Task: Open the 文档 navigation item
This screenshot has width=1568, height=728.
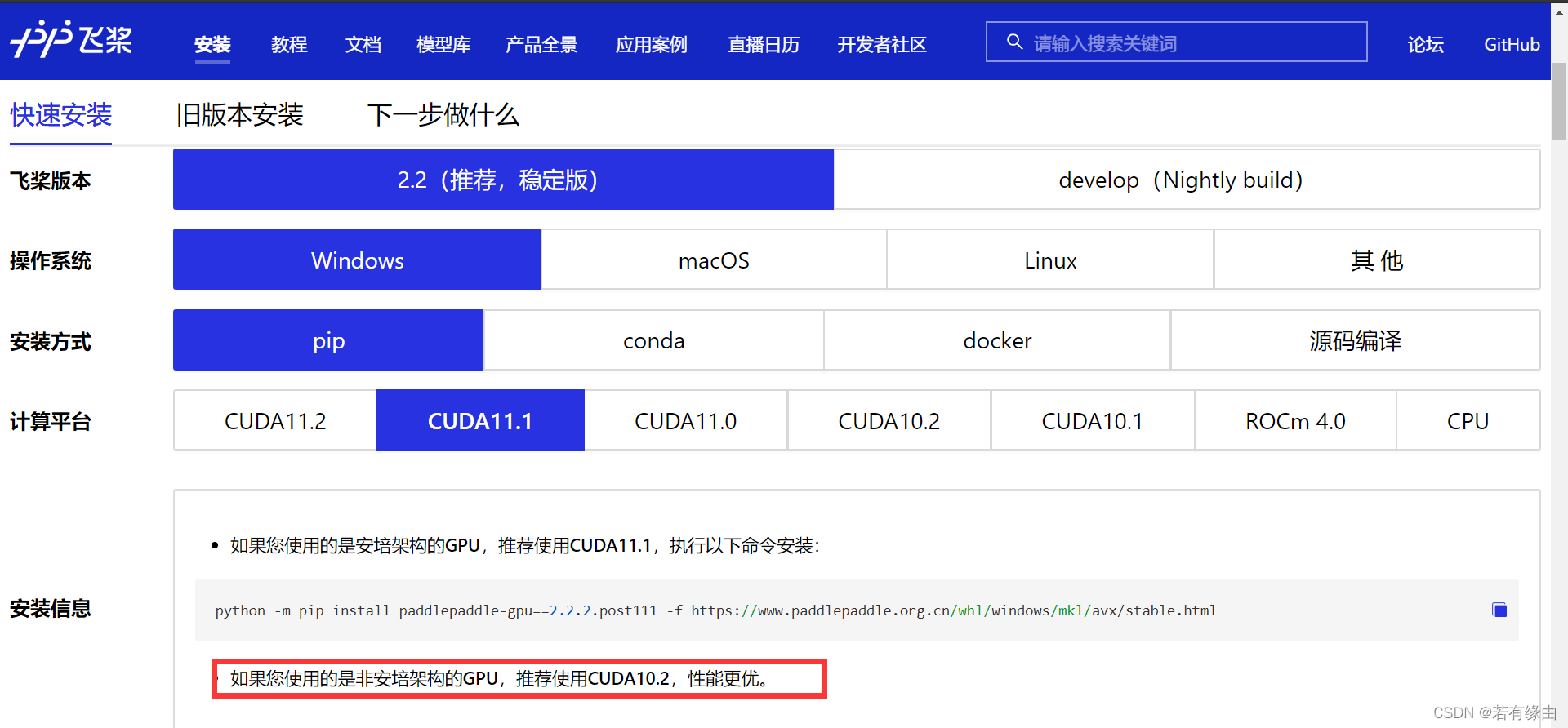Action: point(363,44)
